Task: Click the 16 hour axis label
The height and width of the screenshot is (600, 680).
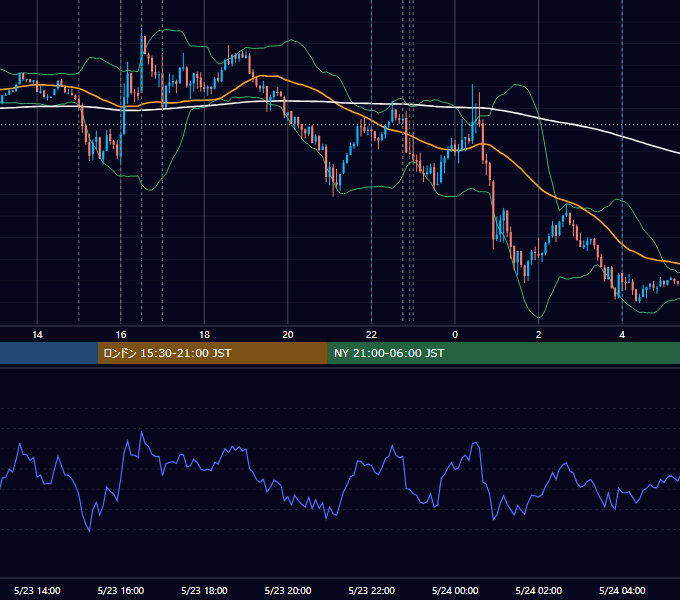Action: click(121, 335)
